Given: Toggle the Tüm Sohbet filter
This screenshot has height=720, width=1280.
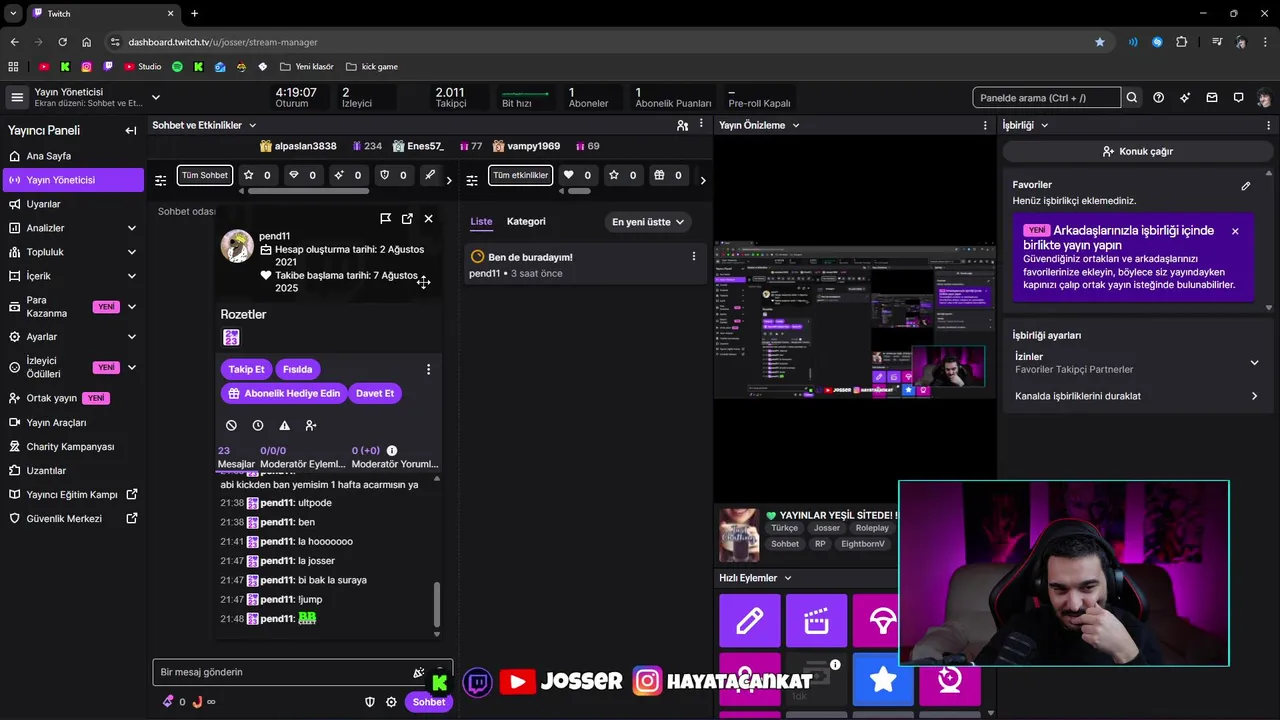Looking at the screenshot, I should pyautogui.click(x=205, y=175).
